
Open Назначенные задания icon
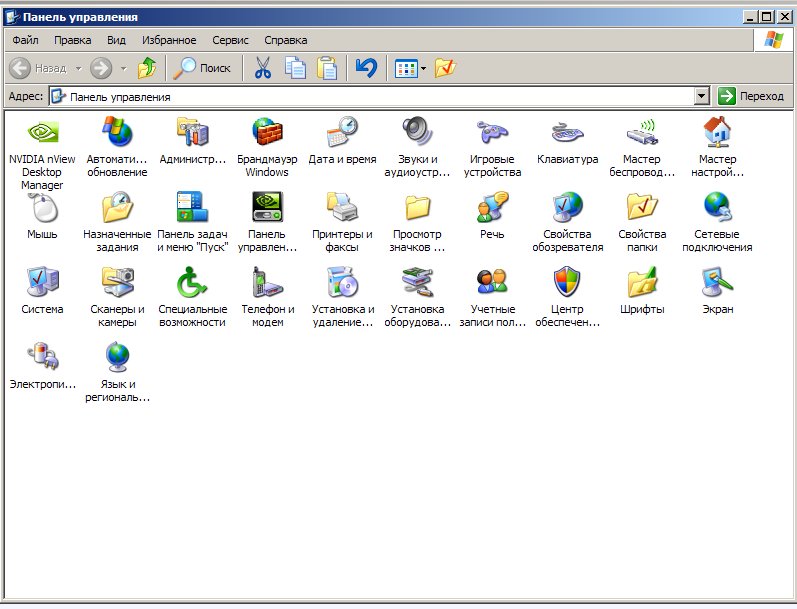point(117,207)
